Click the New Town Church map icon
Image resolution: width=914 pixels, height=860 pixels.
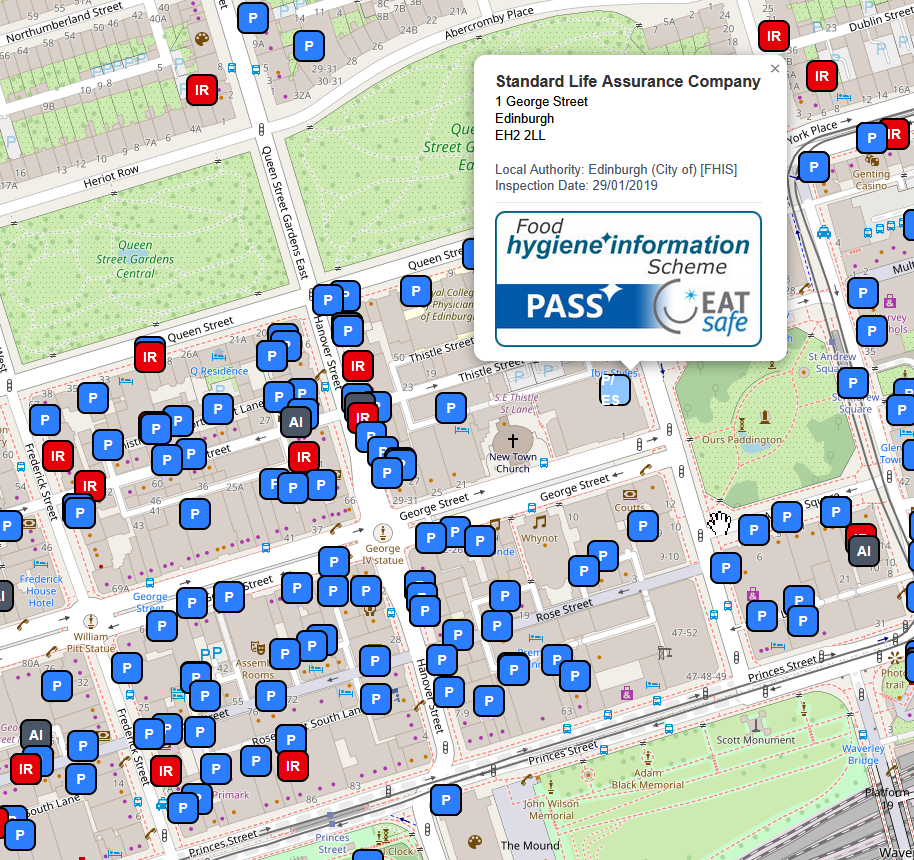coord(513,441)
